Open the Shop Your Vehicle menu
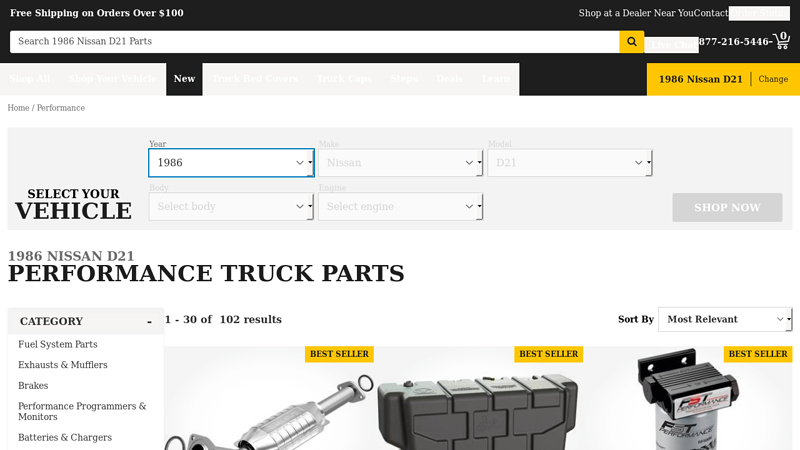 click(x=113, y=79)
